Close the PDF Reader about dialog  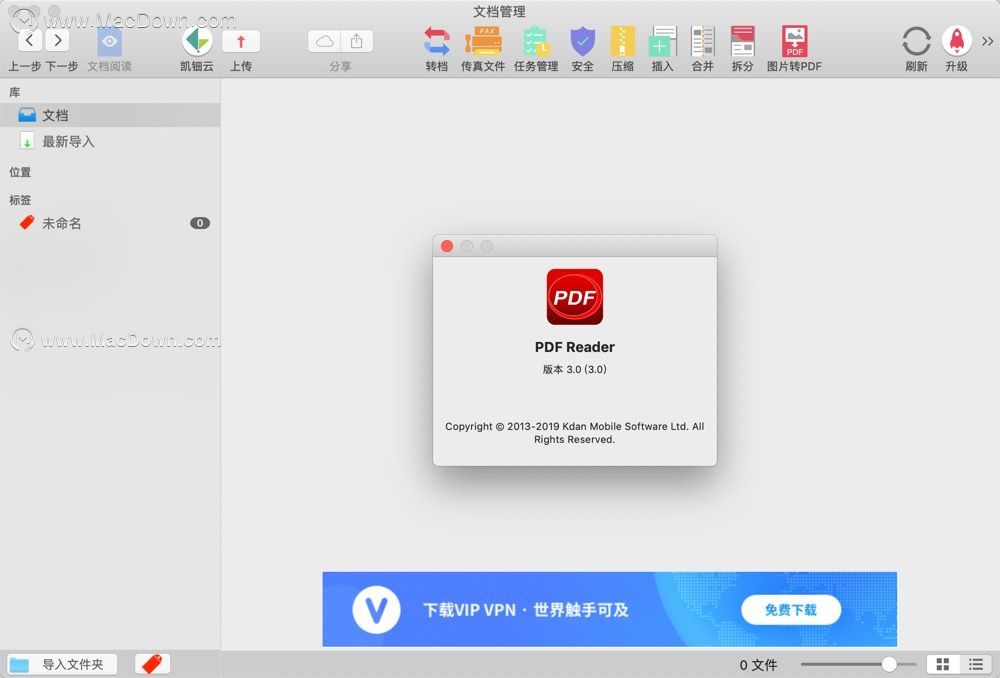(447, 246)
